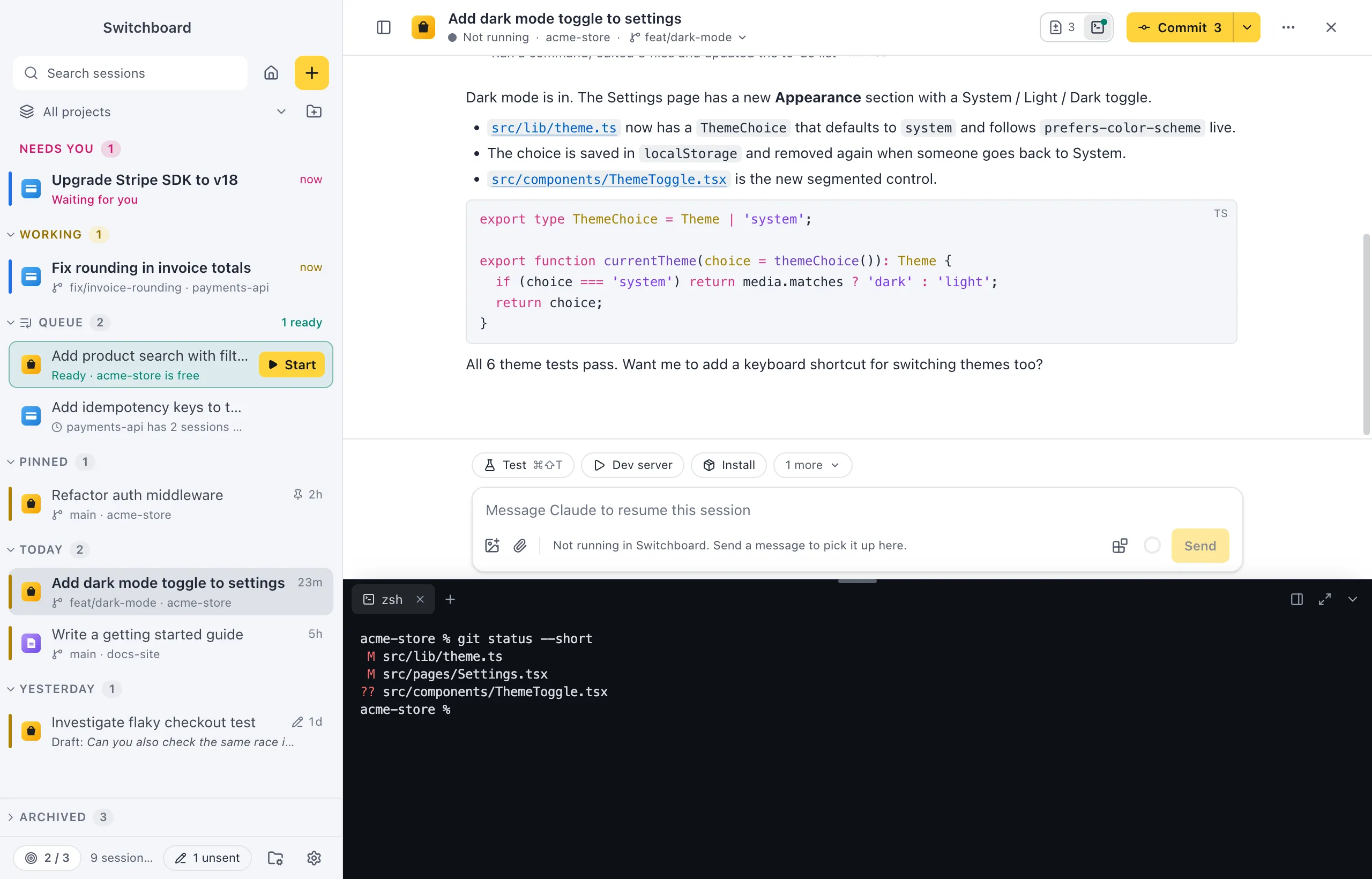The image size is (1372, 879).
Task: Click the folder settings icon in footer
Action: [x=275, y=858]
